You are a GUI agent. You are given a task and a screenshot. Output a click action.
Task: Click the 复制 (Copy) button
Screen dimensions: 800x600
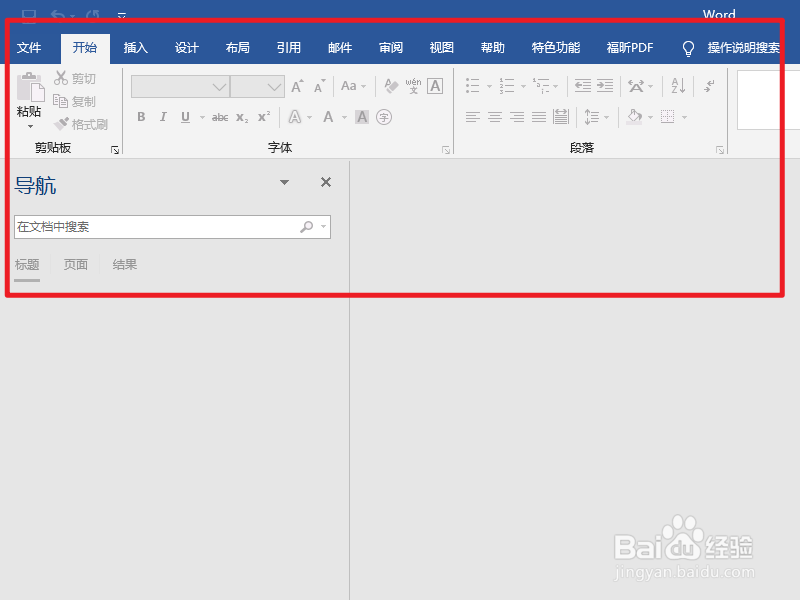tap(75, 102)
